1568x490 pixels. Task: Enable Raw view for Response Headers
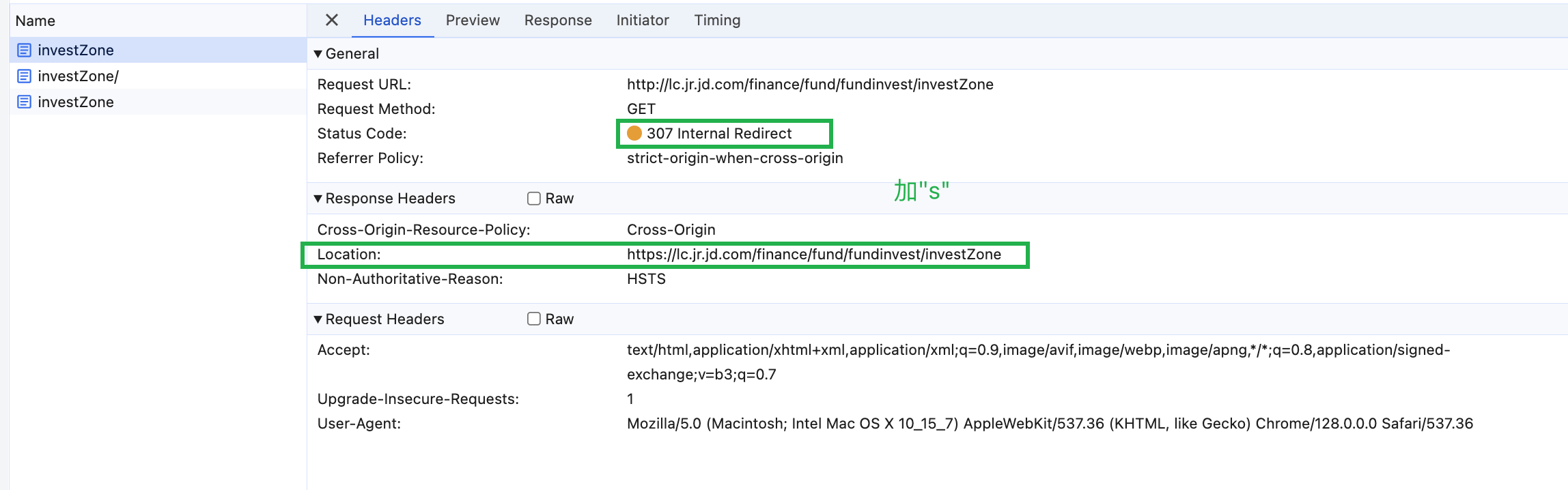pyautogui.click(x=534, y=199)
